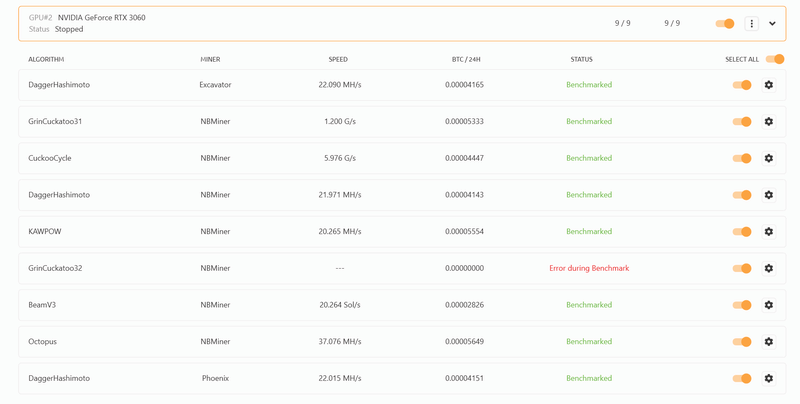Click the STATUS column header
The image size is (800, 404).
581,60
